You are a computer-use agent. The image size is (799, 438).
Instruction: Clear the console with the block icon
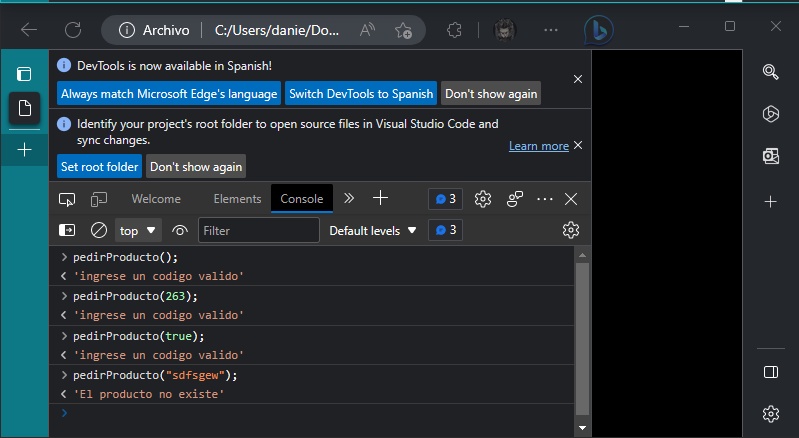pyautogui.click(x=99, y=230)
